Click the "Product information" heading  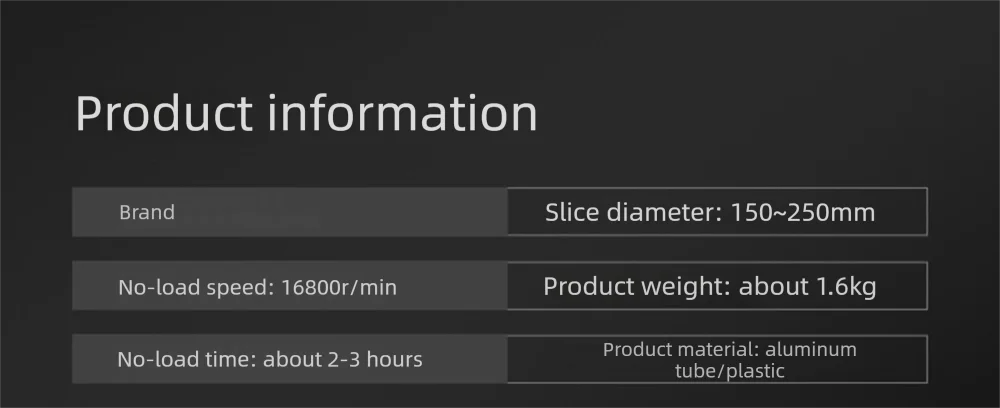coord(306,114)
